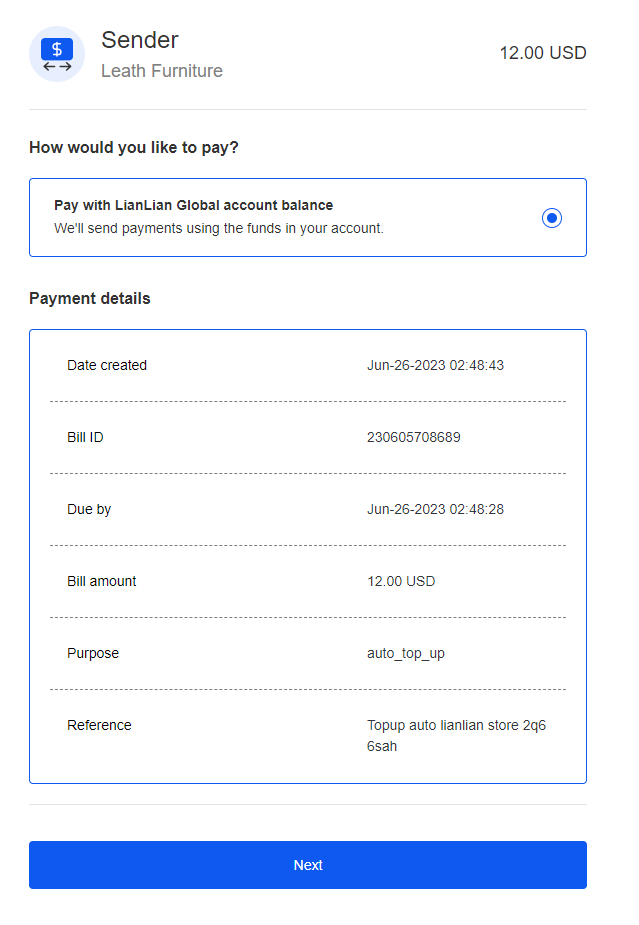This screenshot has width=639, height=925.
Task: Click the Due by value Jun-26-2023 02:48:28
Action: point(435,509)
